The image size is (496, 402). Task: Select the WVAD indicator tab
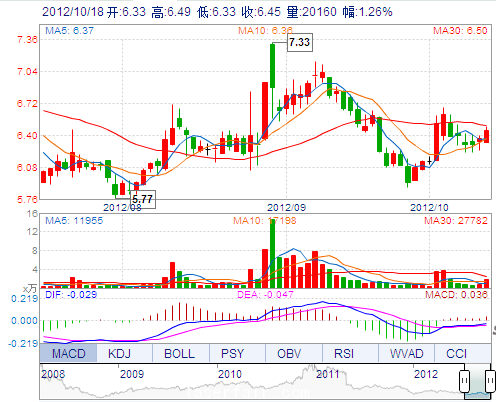[406, 353]
